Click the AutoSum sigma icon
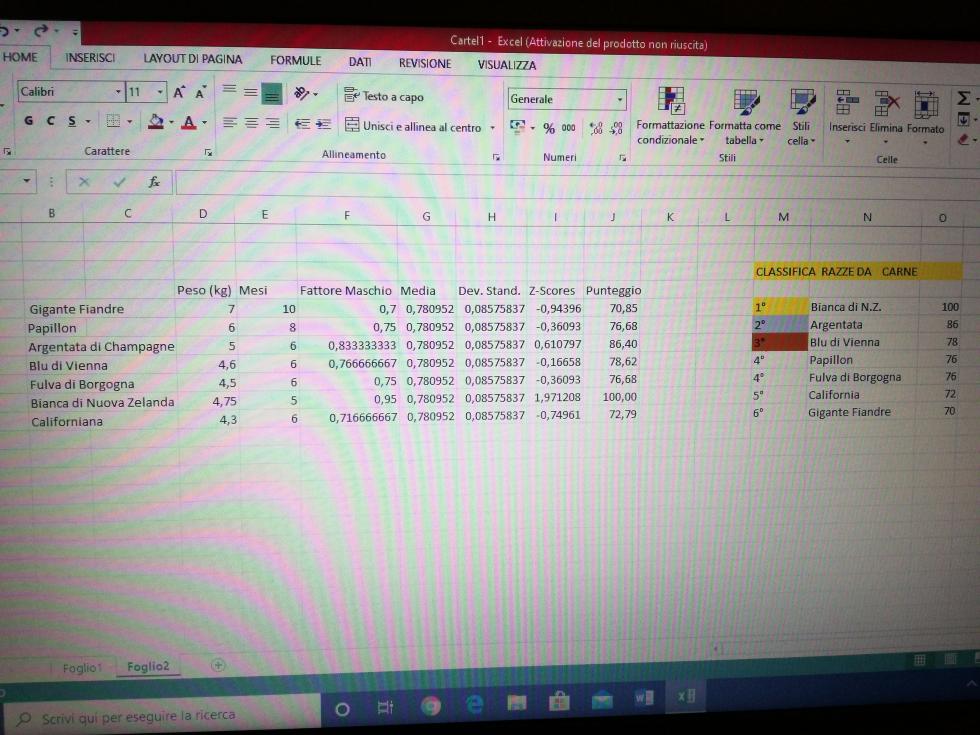 point(963,98)
